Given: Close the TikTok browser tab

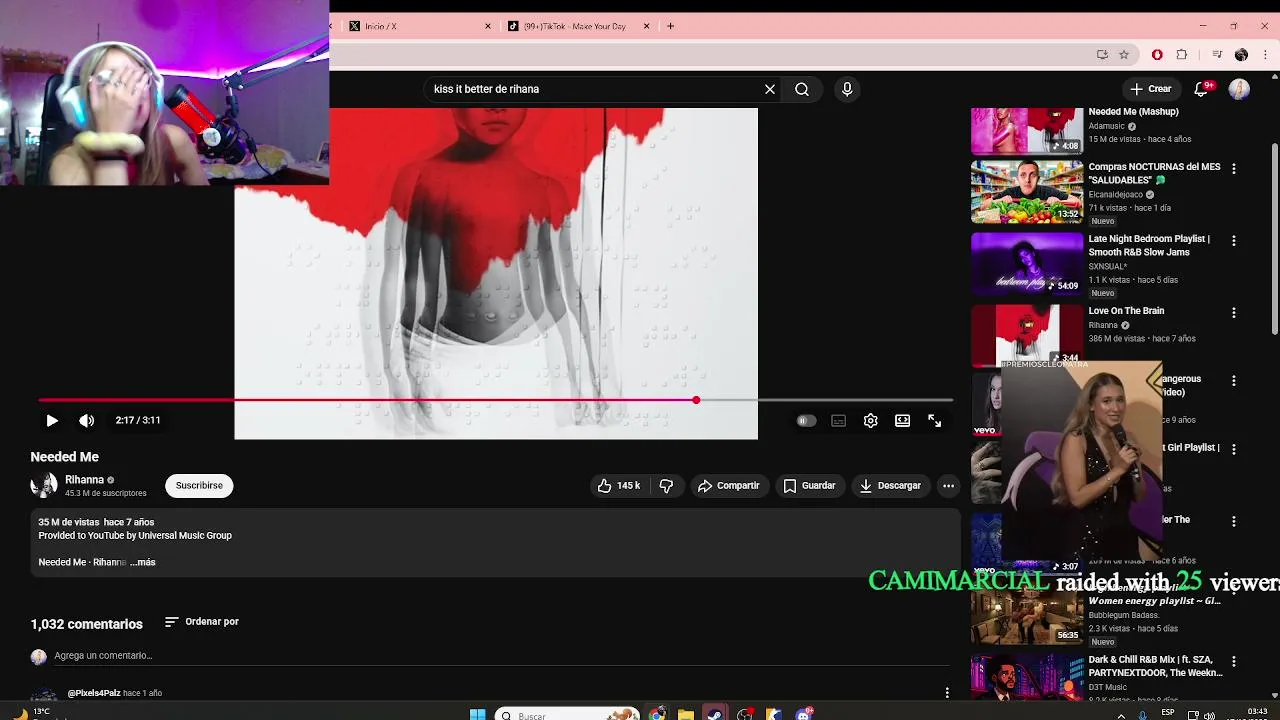Looking at the screenshot, I should (x=646, y=26).
